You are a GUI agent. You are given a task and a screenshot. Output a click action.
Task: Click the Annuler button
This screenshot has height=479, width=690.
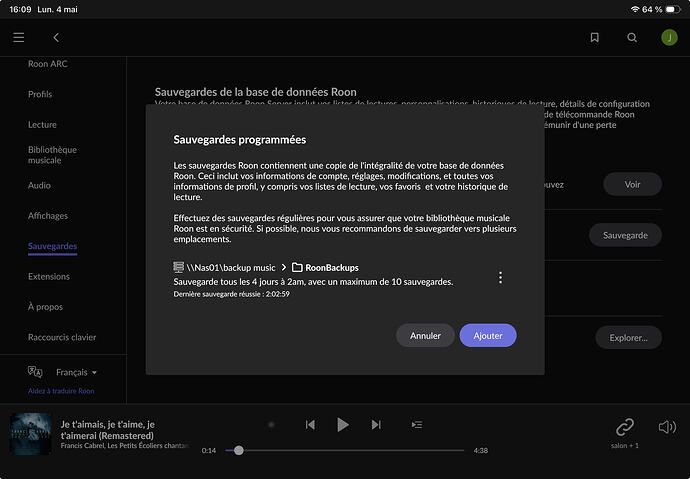click(425, 335)
